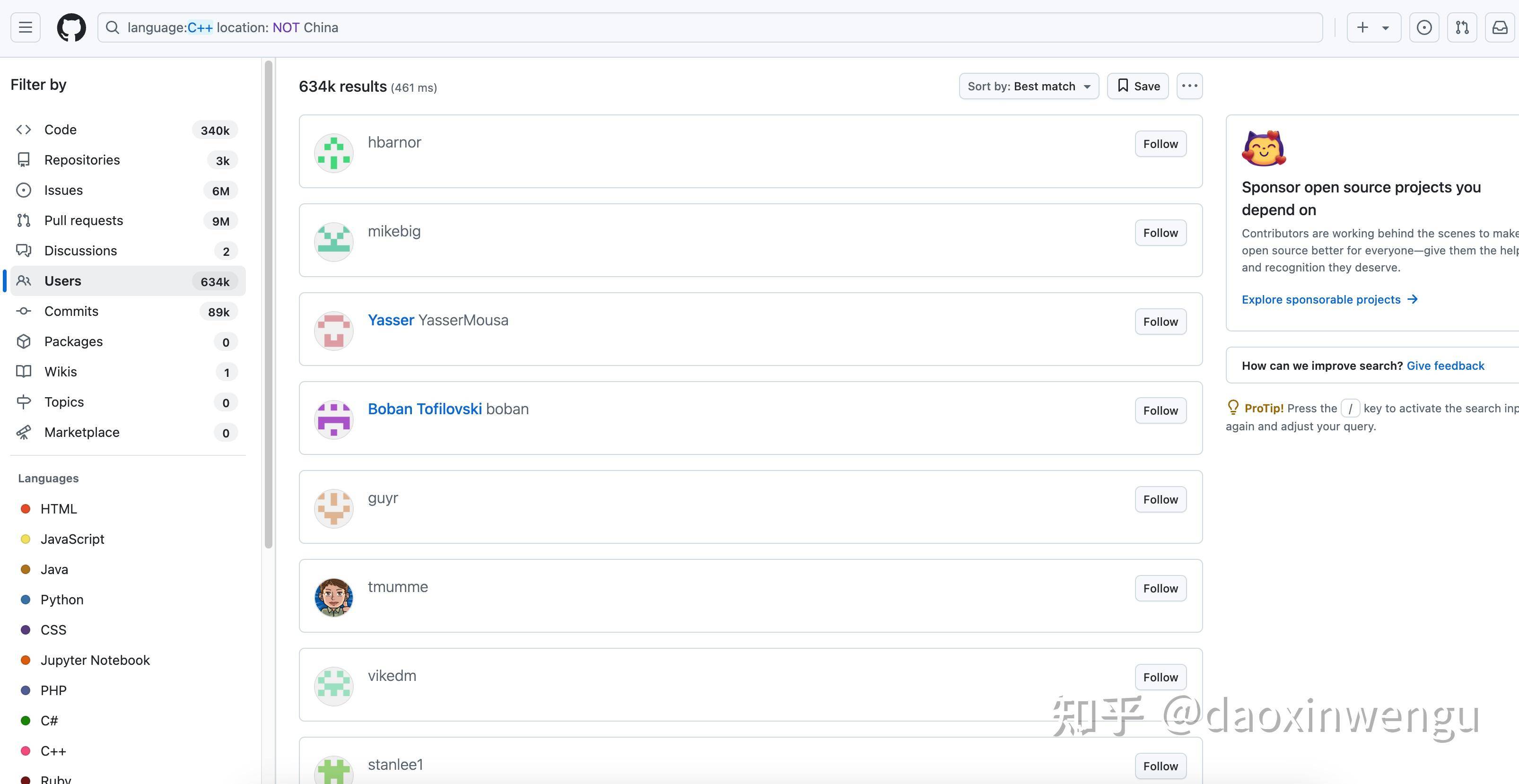Filter results by Issues
Image resolution: width=1519 pixels, height=784 pixels.
[127, 190]
